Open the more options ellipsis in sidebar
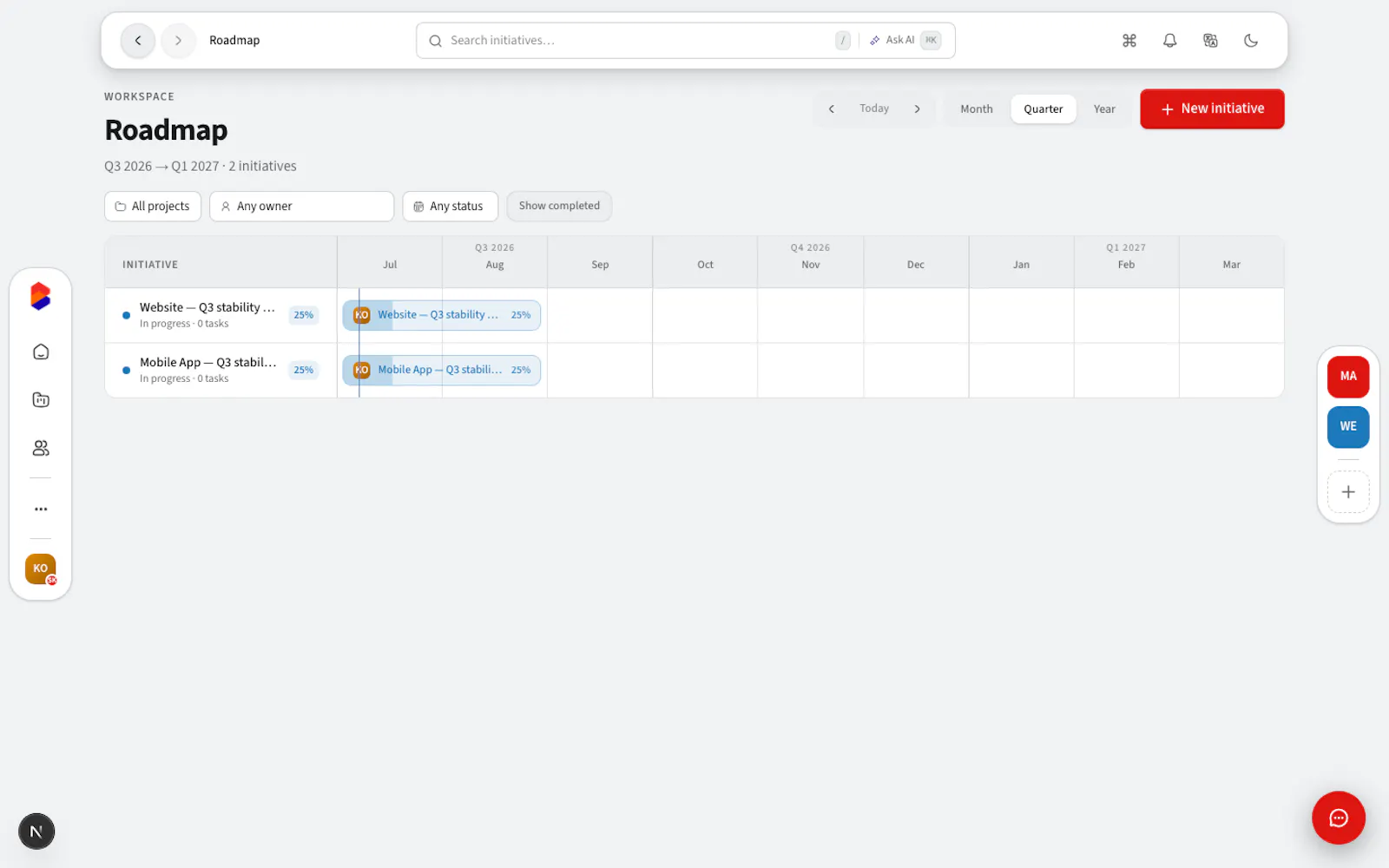Image resolution: width=1389 pixels, height=868 pixels. [41, 510]
